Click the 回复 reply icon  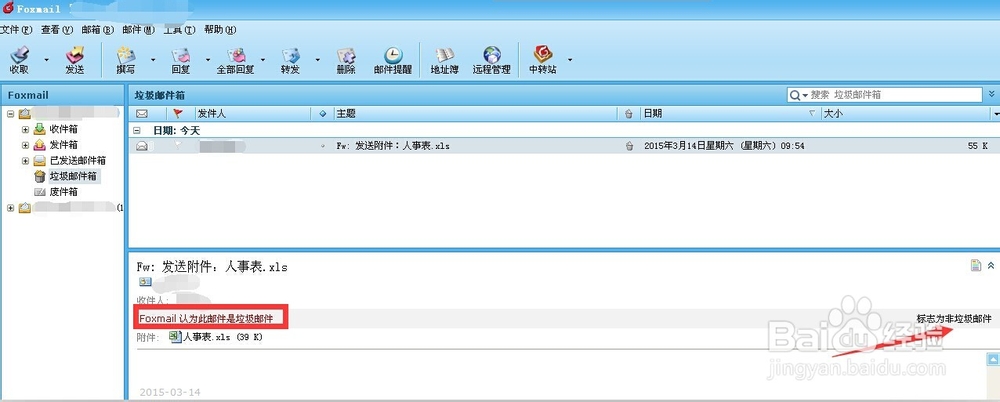point(180,55)
